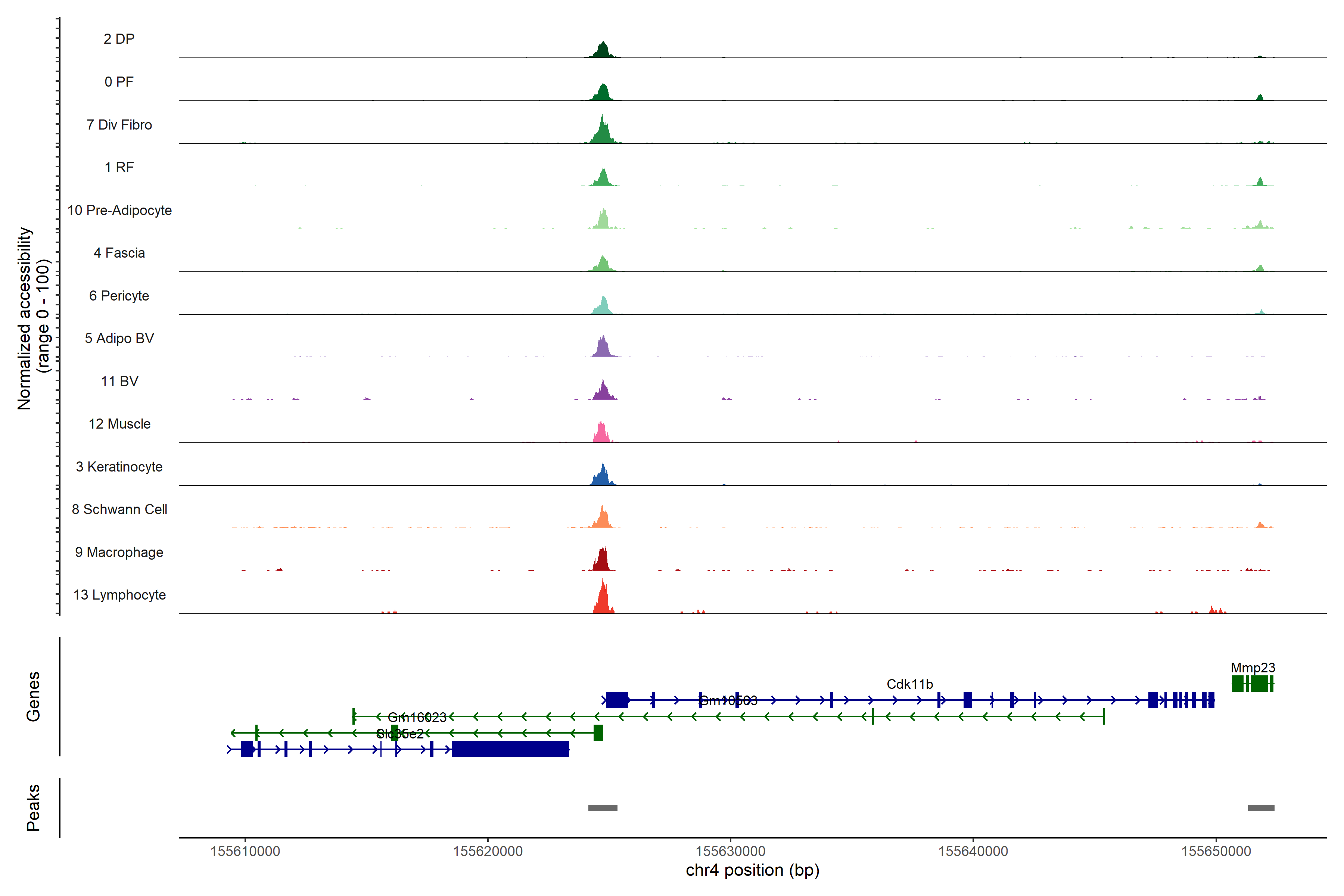Viewport: 1344px width, 896px height.
Task: Select the gray peak bar under Mmp23
Action: coord(1261,808)
